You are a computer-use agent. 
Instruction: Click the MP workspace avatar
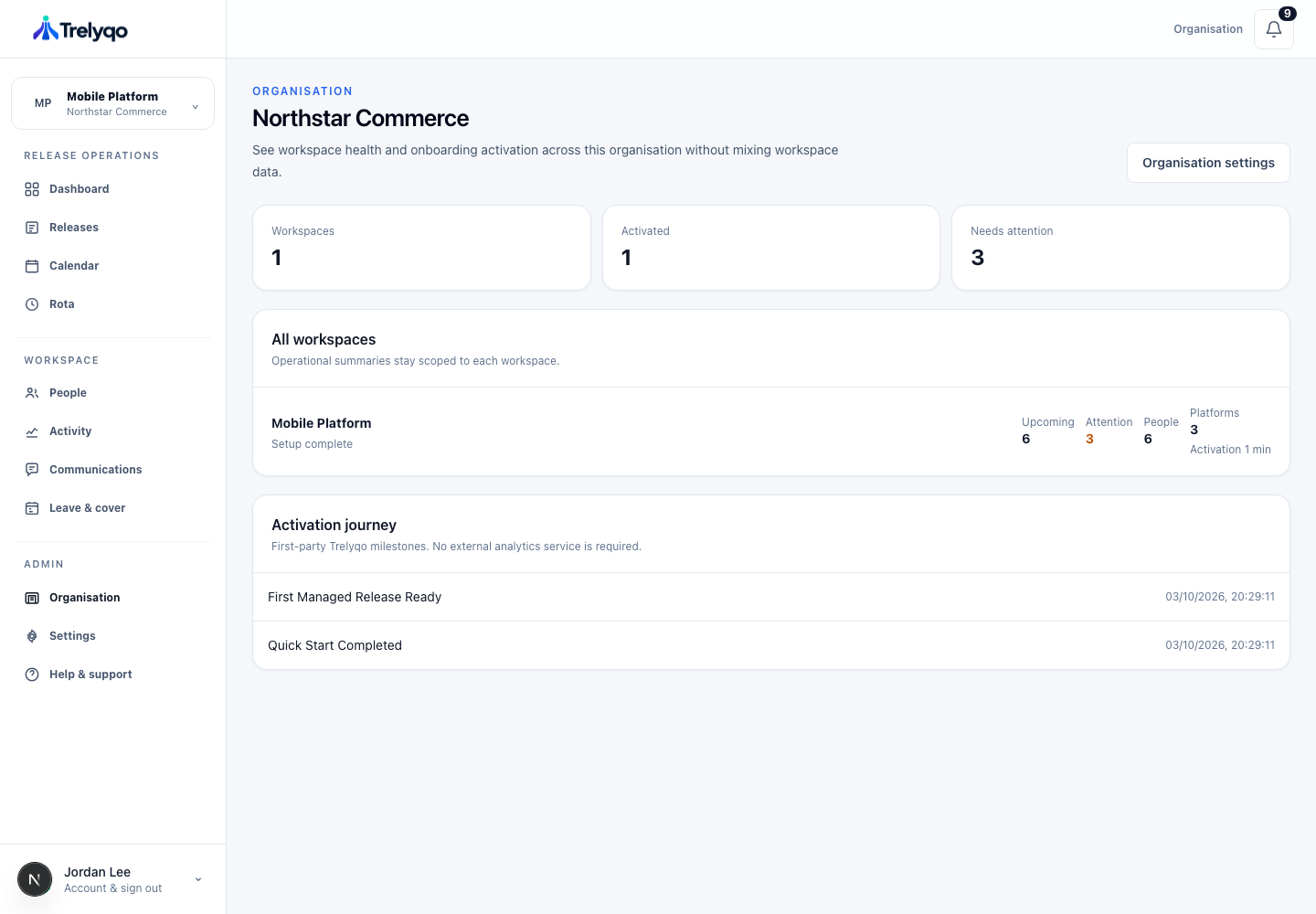click(43, 103)
